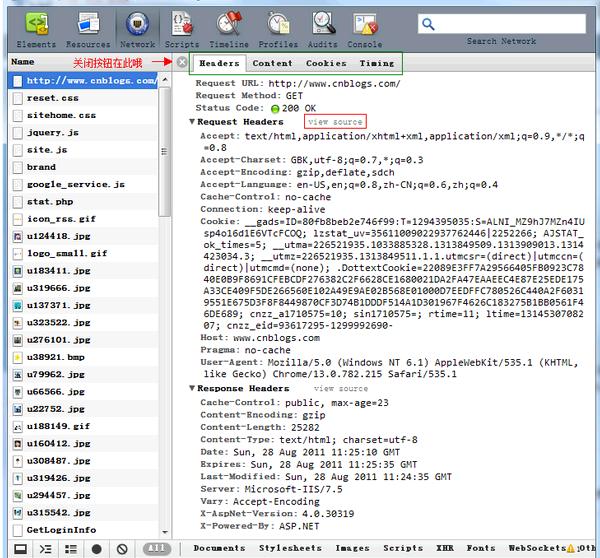Collapse the Response Headers section

(192, 389)
